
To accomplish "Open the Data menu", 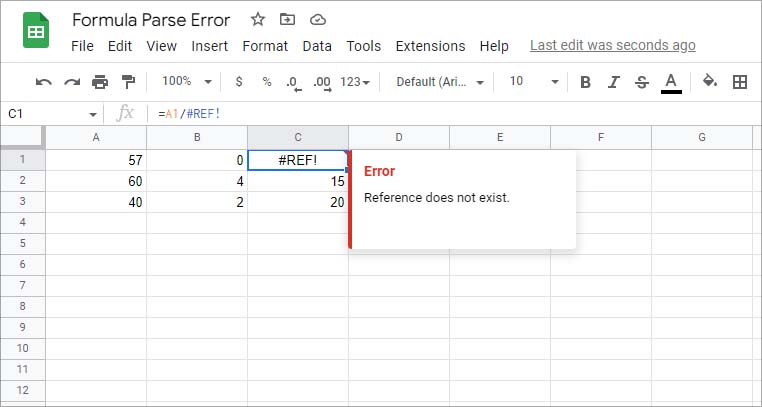I will [317, 46].
